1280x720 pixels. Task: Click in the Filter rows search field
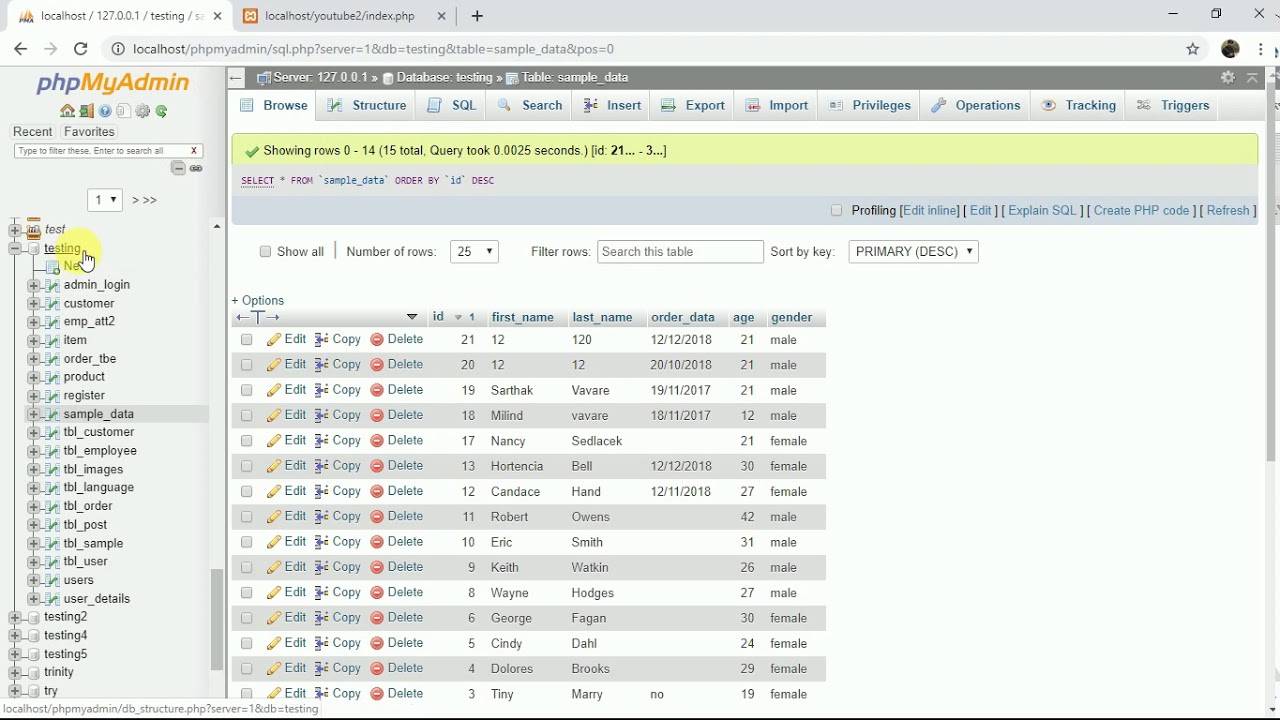(680, 252)
